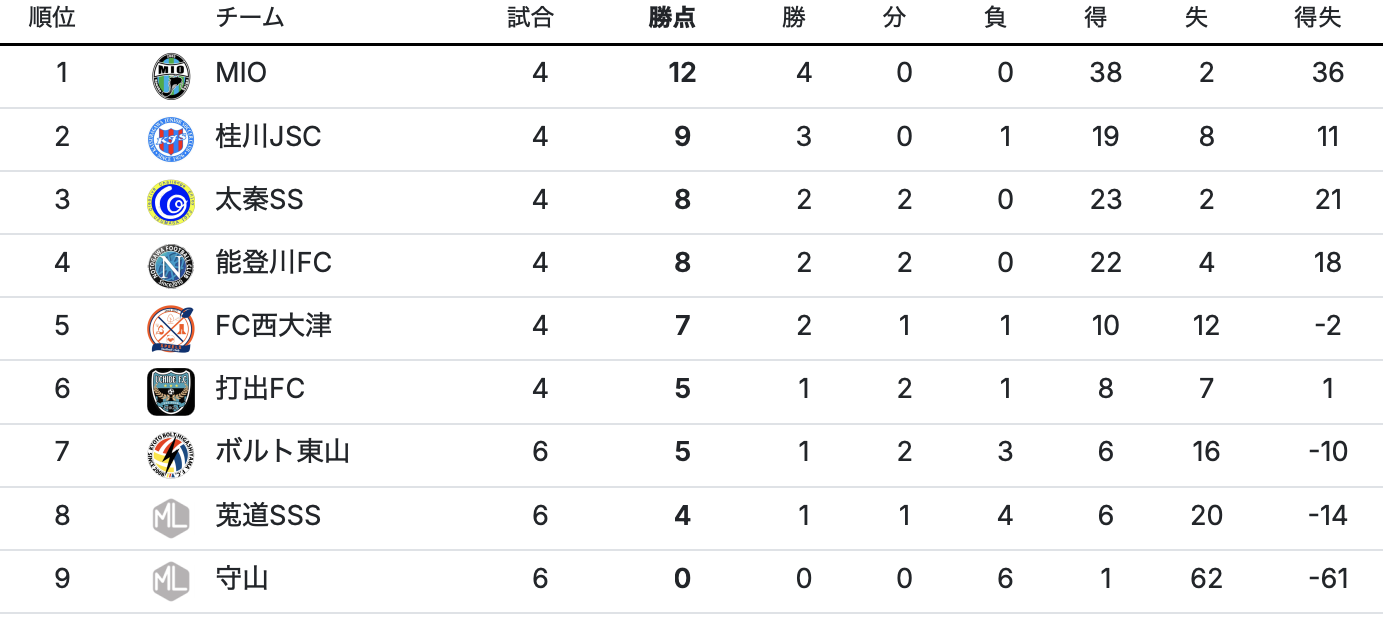This screenshot has width=1383, height=620.
Task: Click the FC西大津 team logo
Action: click(x=170, y=327)
